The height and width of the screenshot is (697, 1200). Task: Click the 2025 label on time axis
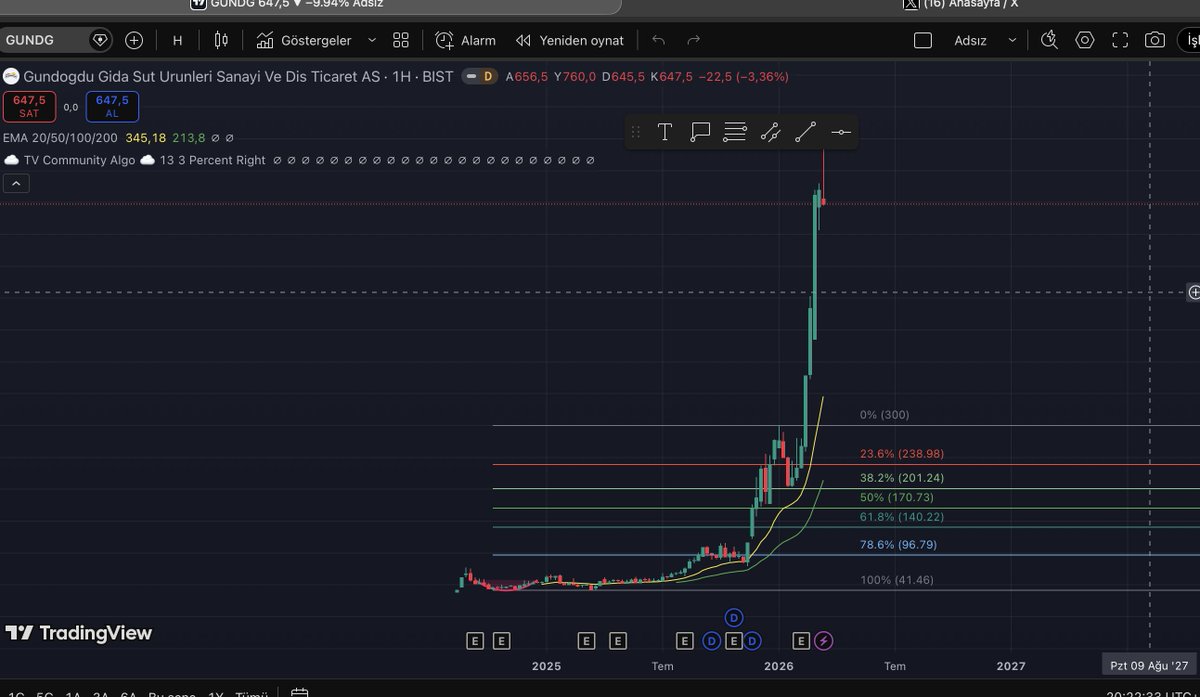547,666
